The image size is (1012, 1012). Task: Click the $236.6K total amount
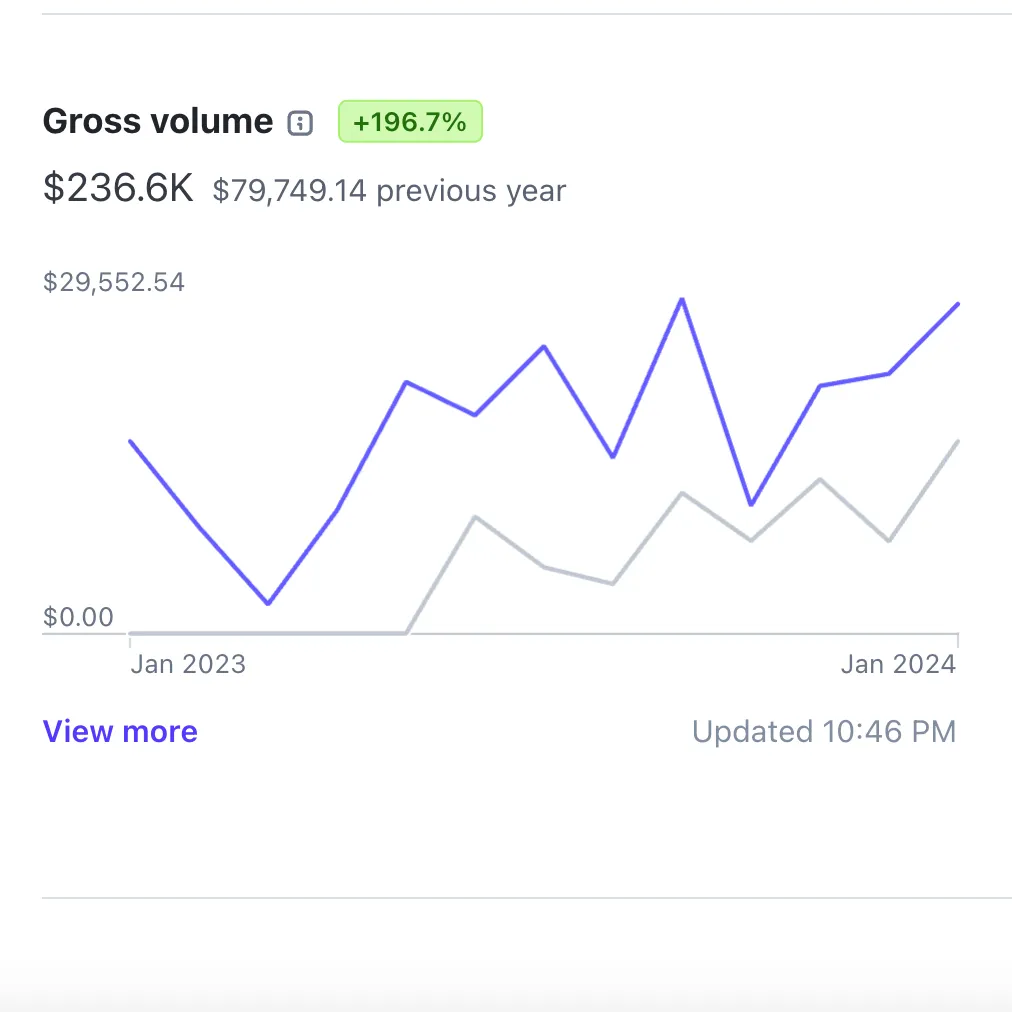click(x=118, y=188)
